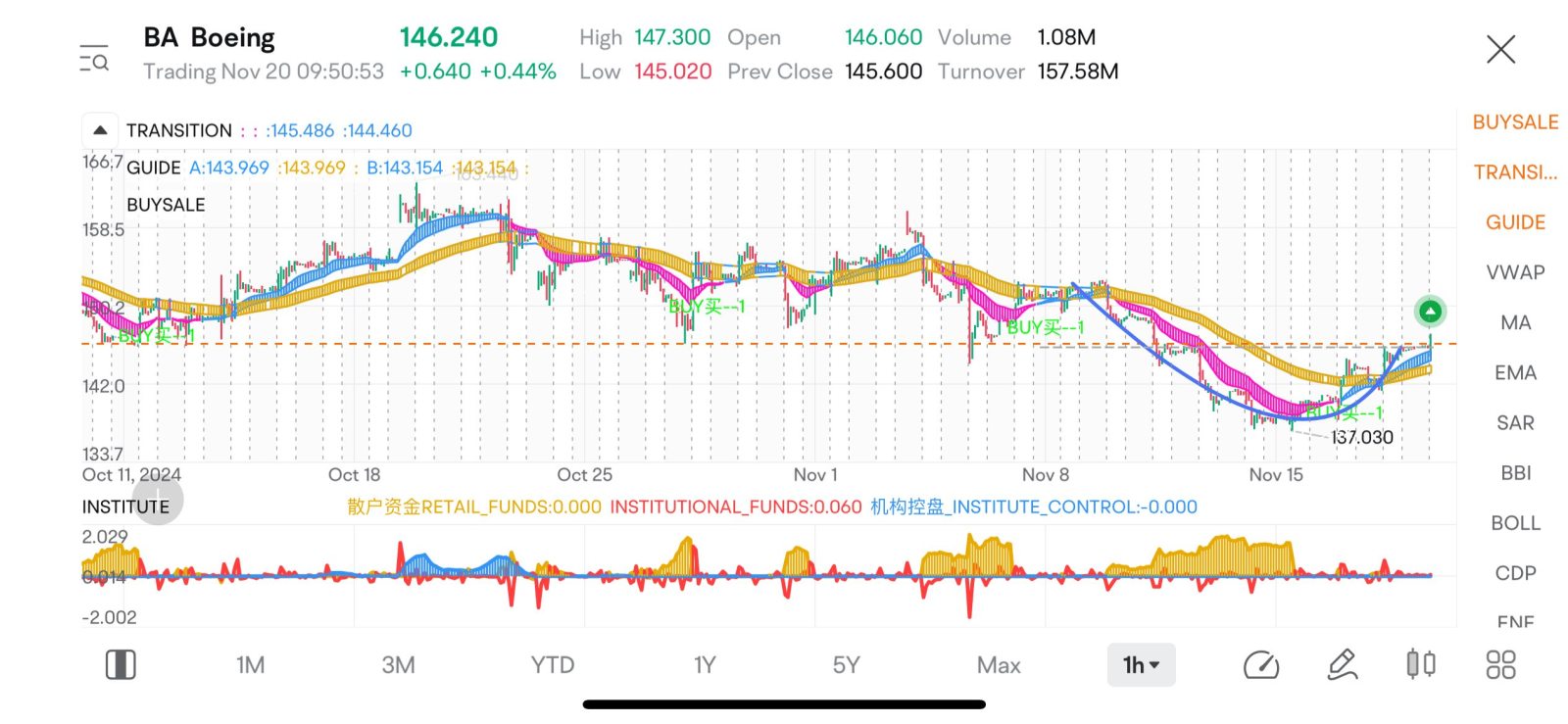The height and width of the screenshot is (724, 1568).
Task: Select the 1Y time range
Action: tap(705, 665)
